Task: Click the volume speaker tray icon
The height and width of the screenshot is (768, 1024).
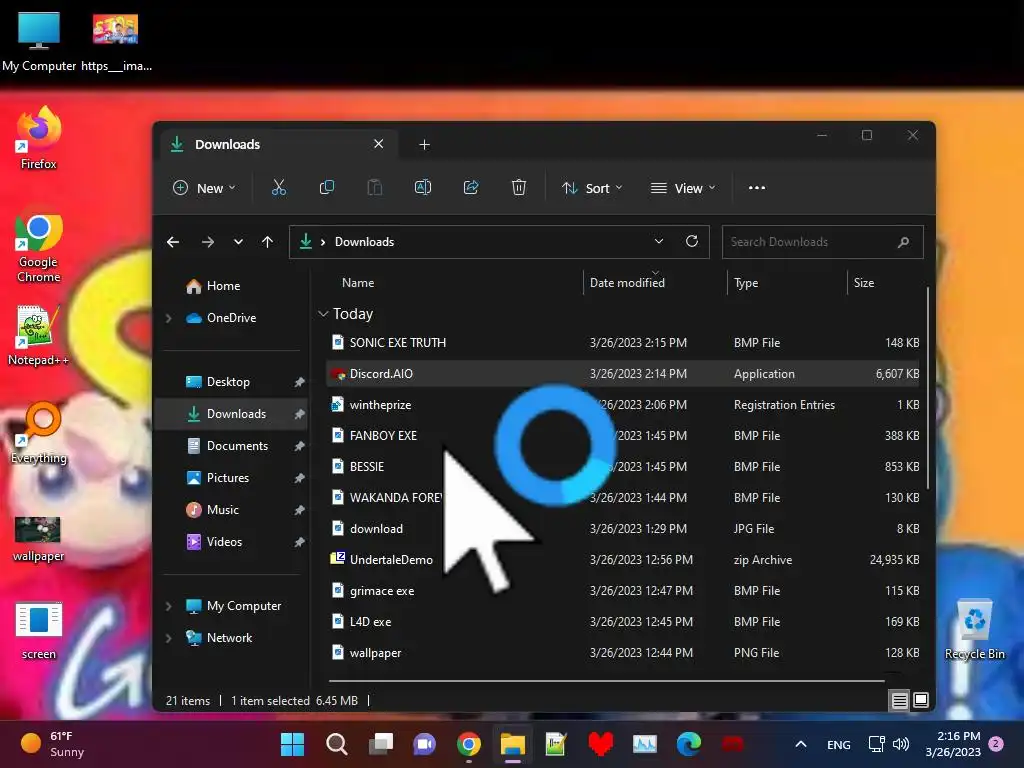Action: point(901,744)
